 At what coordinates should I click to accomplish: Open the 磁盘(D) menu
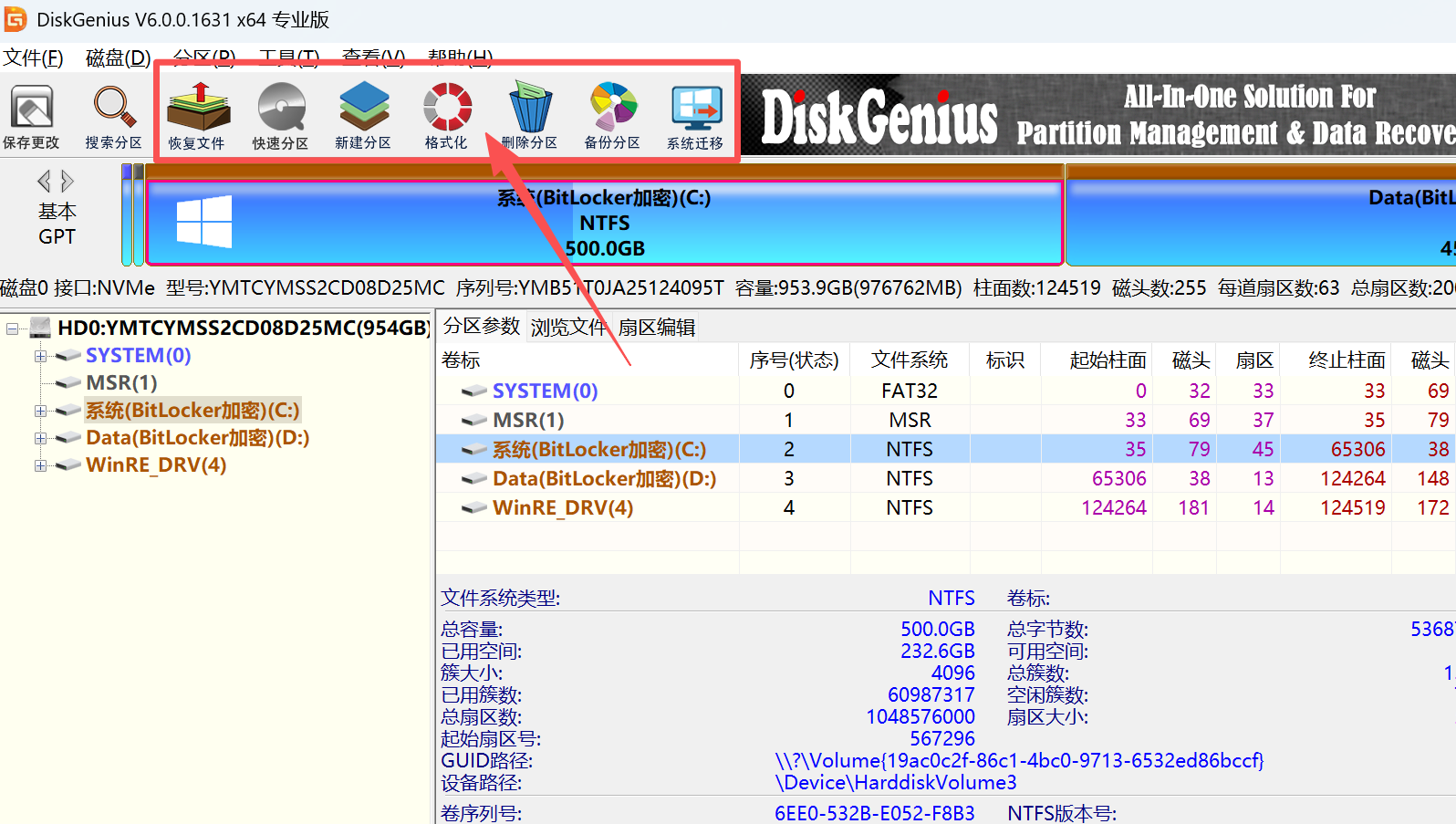[119, 57]
